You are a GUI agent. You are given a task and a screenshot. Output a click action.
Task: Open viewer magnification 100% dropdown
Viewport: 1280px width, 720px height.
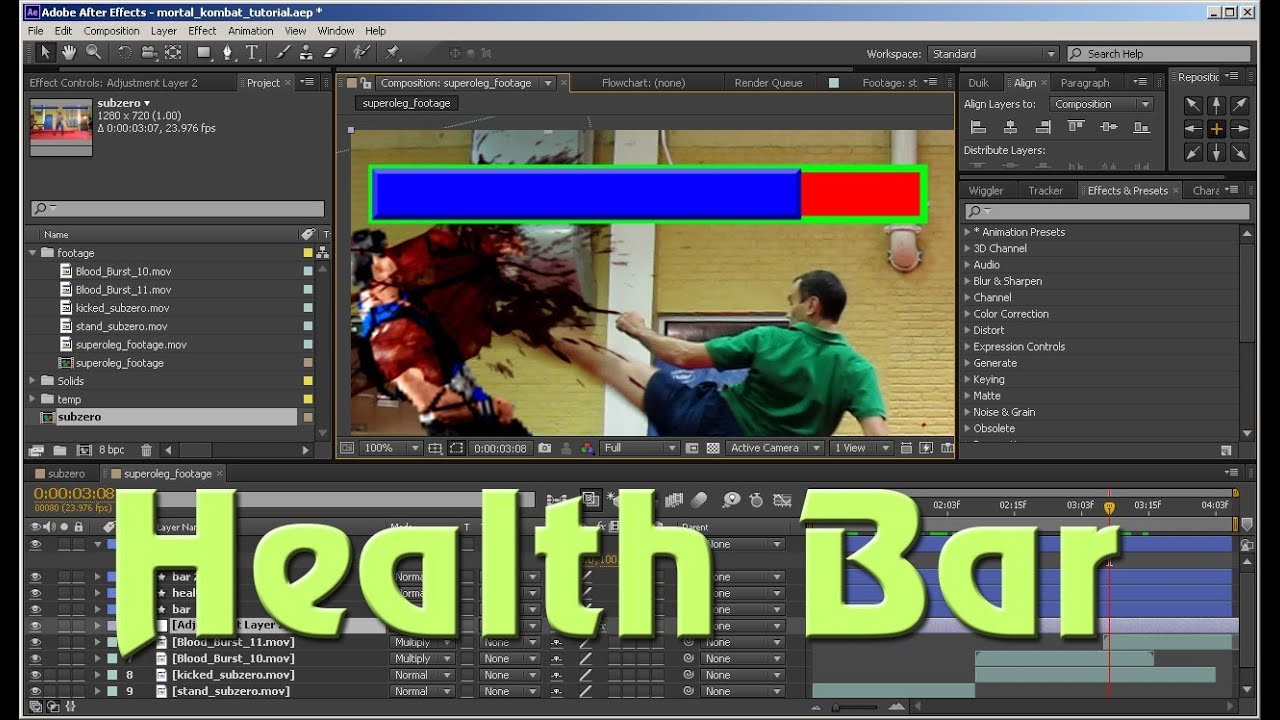(391, 448)
